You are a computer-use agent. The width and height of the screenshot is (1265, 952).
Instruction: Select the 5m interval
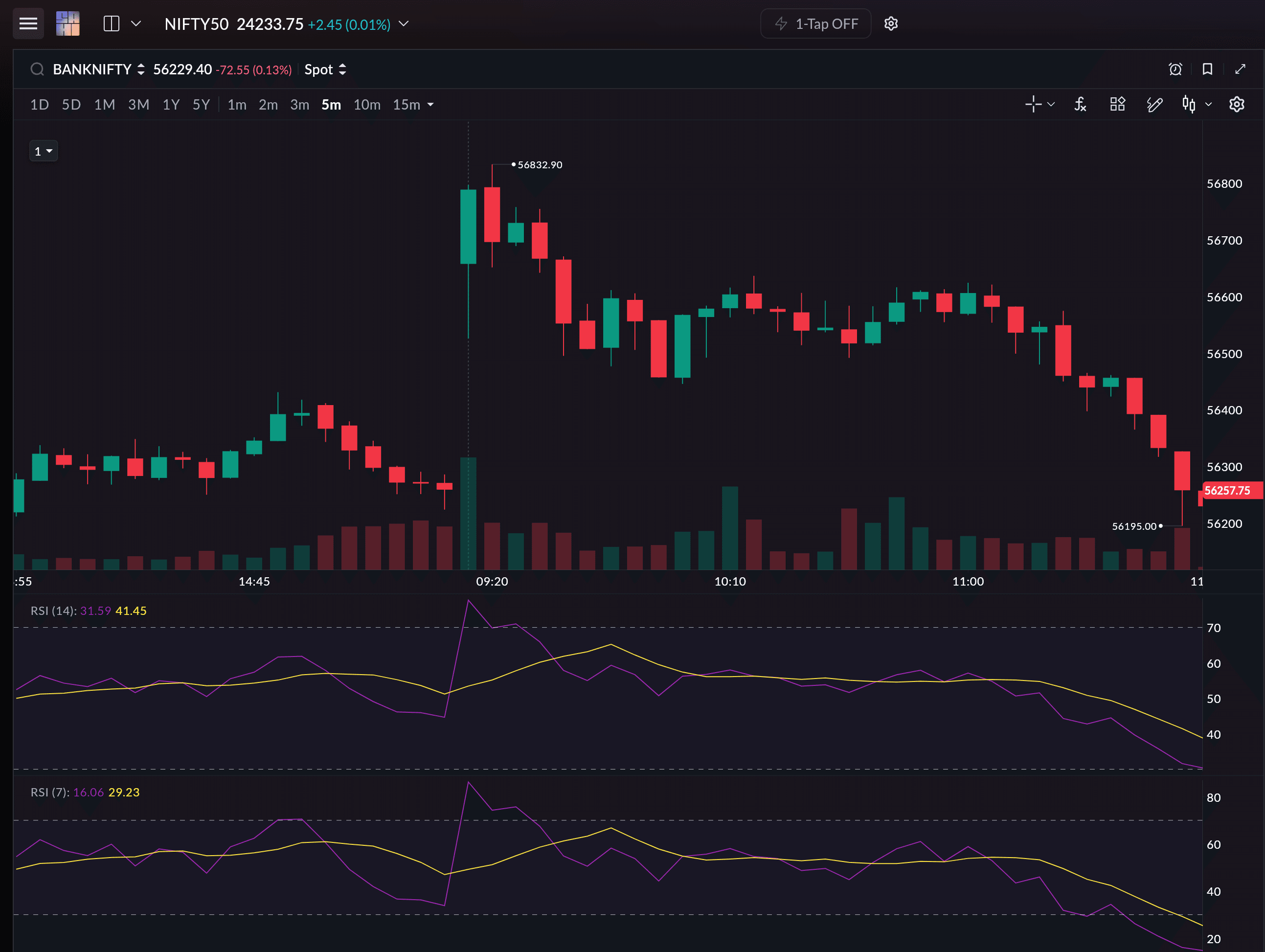tap(331, 105)
